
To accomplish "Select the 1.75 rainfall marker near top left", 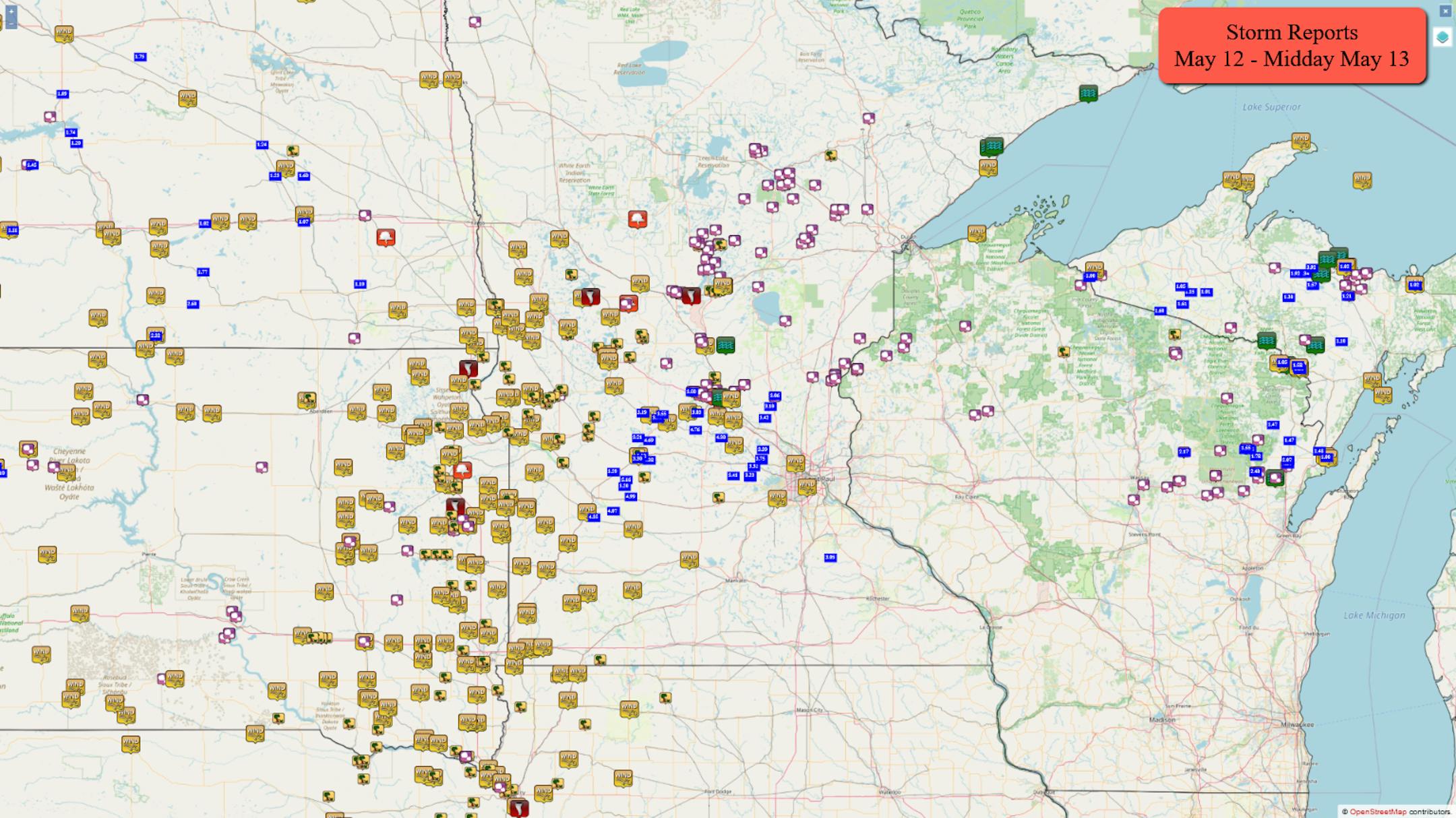I will click(140, 57).
